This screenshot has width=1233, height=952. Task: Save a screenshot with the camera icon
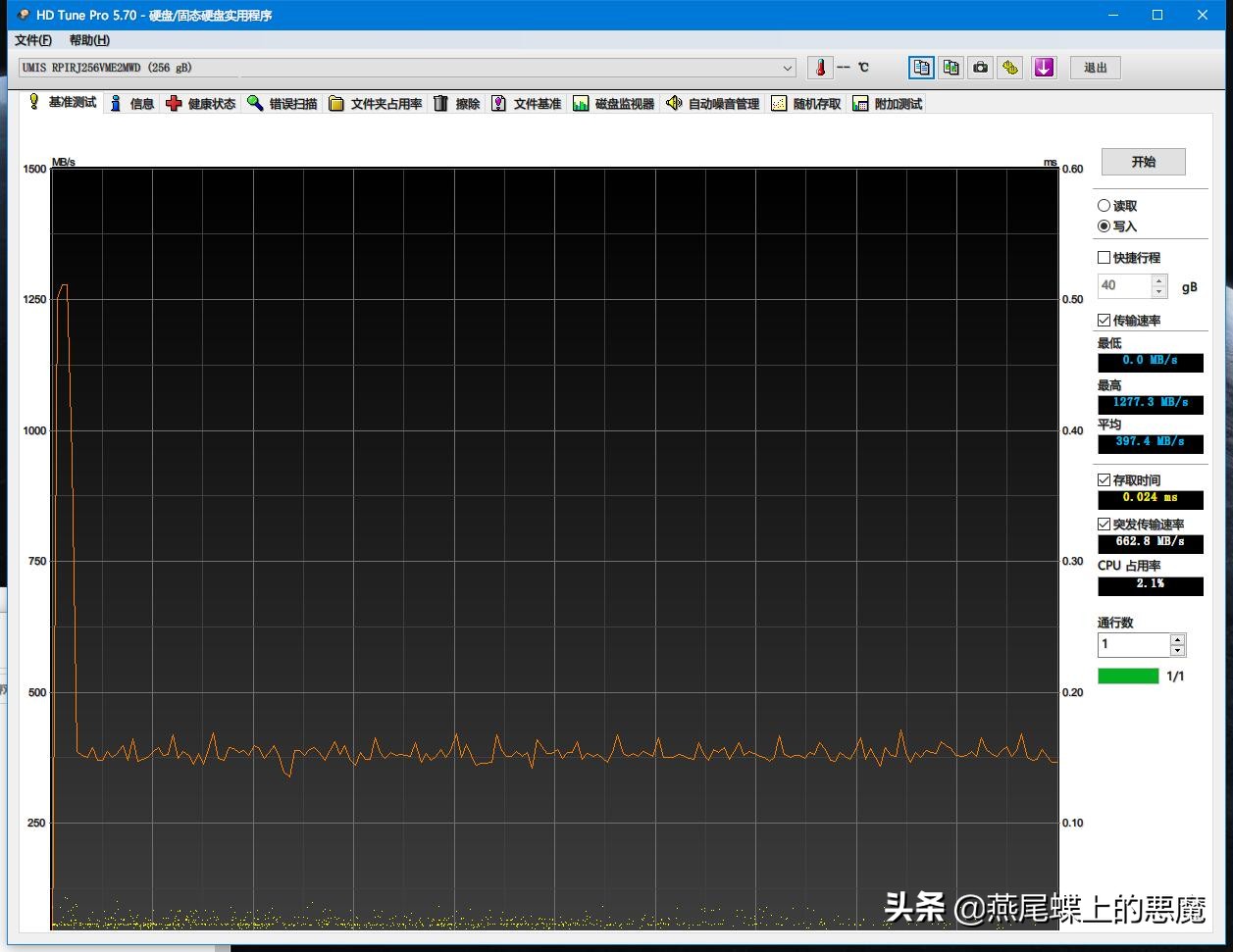coord(981,68)
